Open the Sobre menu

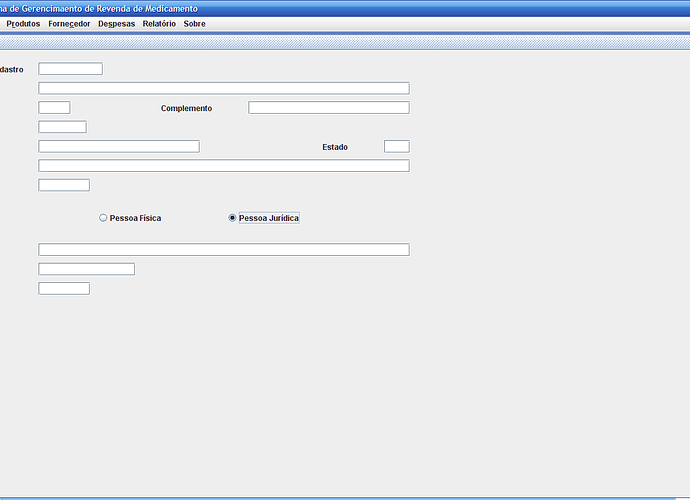click(195, 24)
